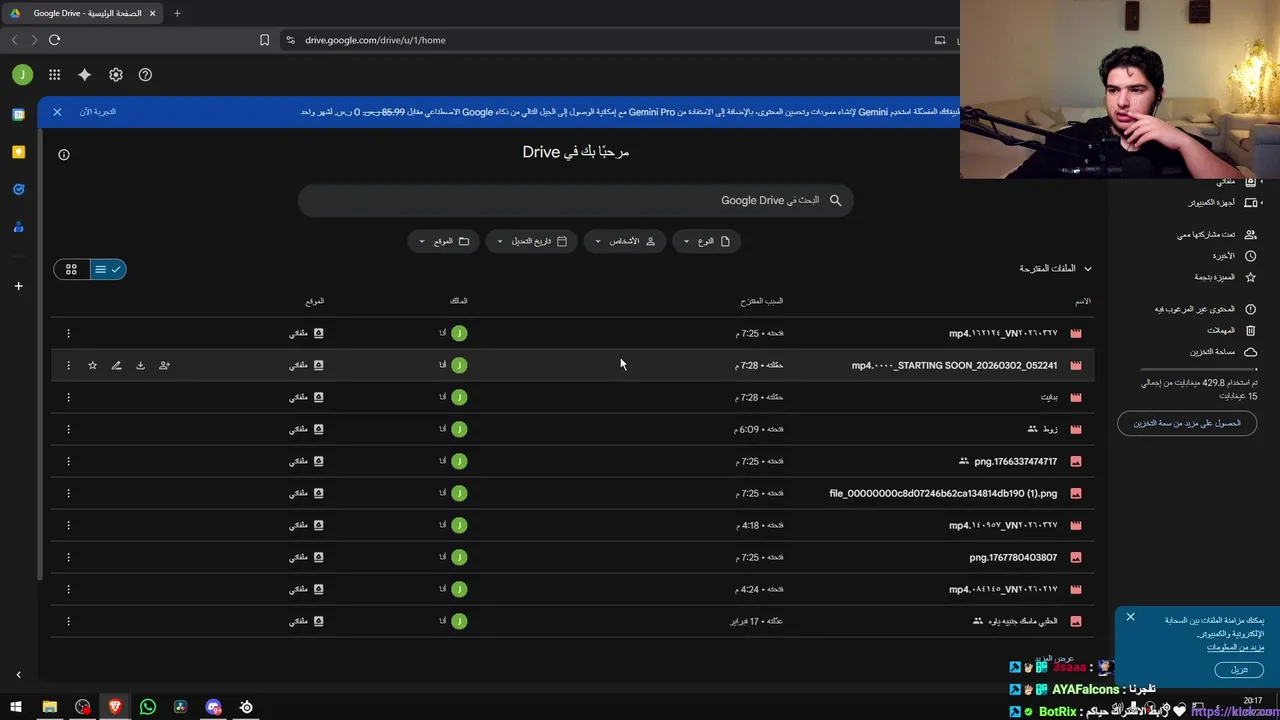Image resolution: width=1280 pixels, height=720 pixels.
Task: Click the Owner column header
Action: [x=459, y=301]
